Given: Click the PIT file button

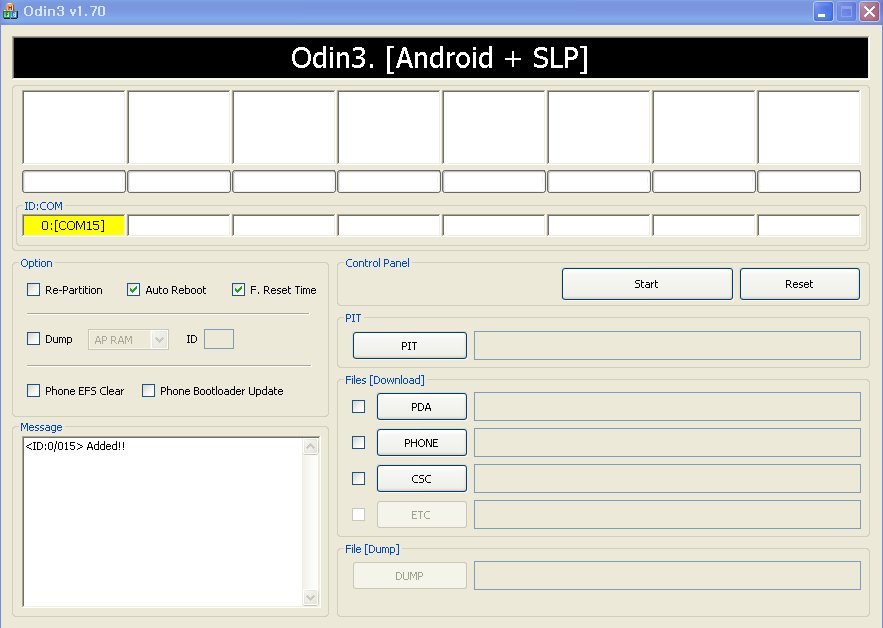Looking at the screenshot, I should [409, 345].
